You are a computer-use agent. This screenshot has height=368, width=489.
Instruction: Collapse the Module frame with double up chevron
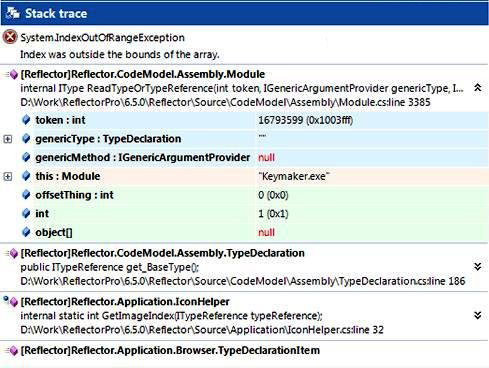pos(478,88)
